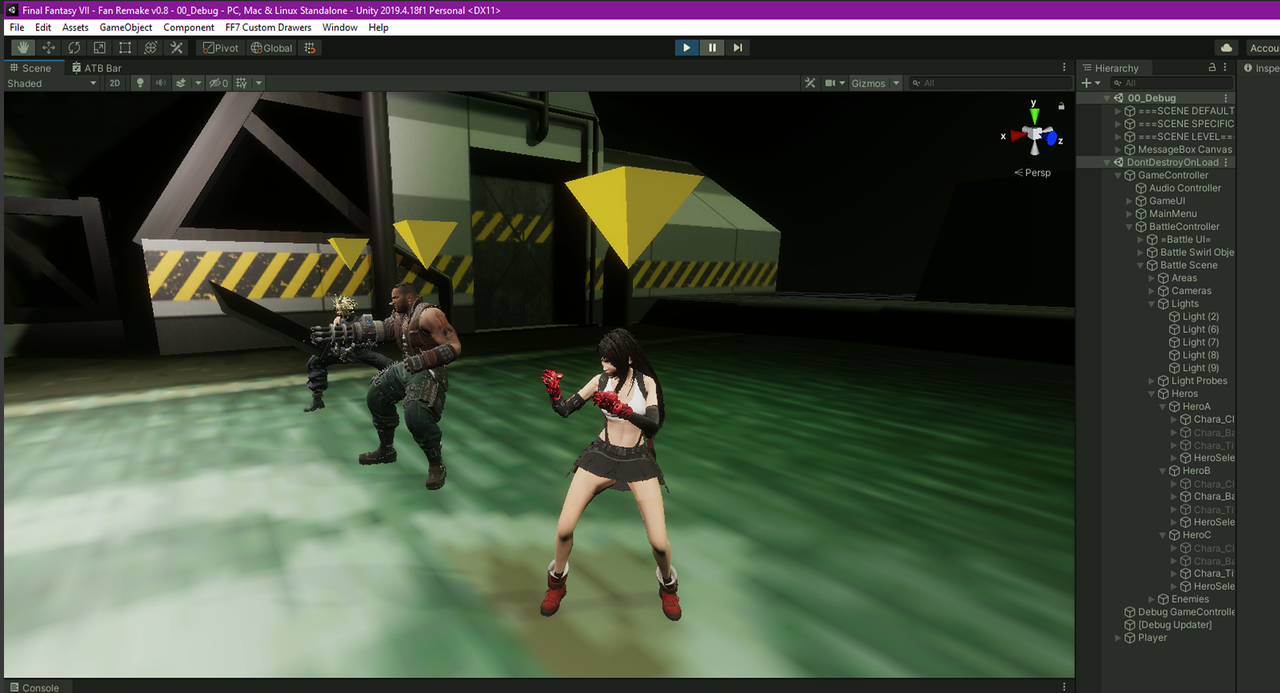
Task: Click the red X axis gizmo cone
Action: [x=1017, y=135]
